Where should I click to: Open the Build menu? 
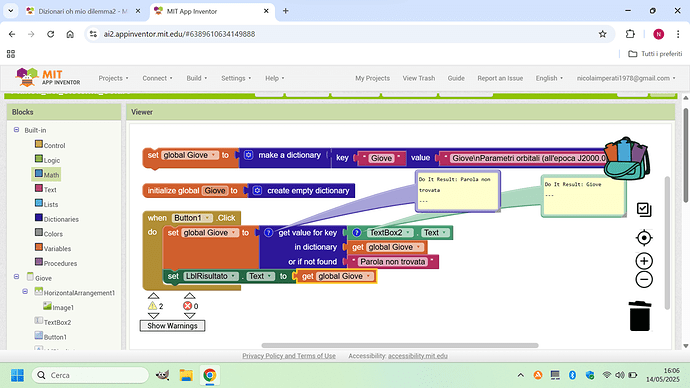(x=196, y=78)
